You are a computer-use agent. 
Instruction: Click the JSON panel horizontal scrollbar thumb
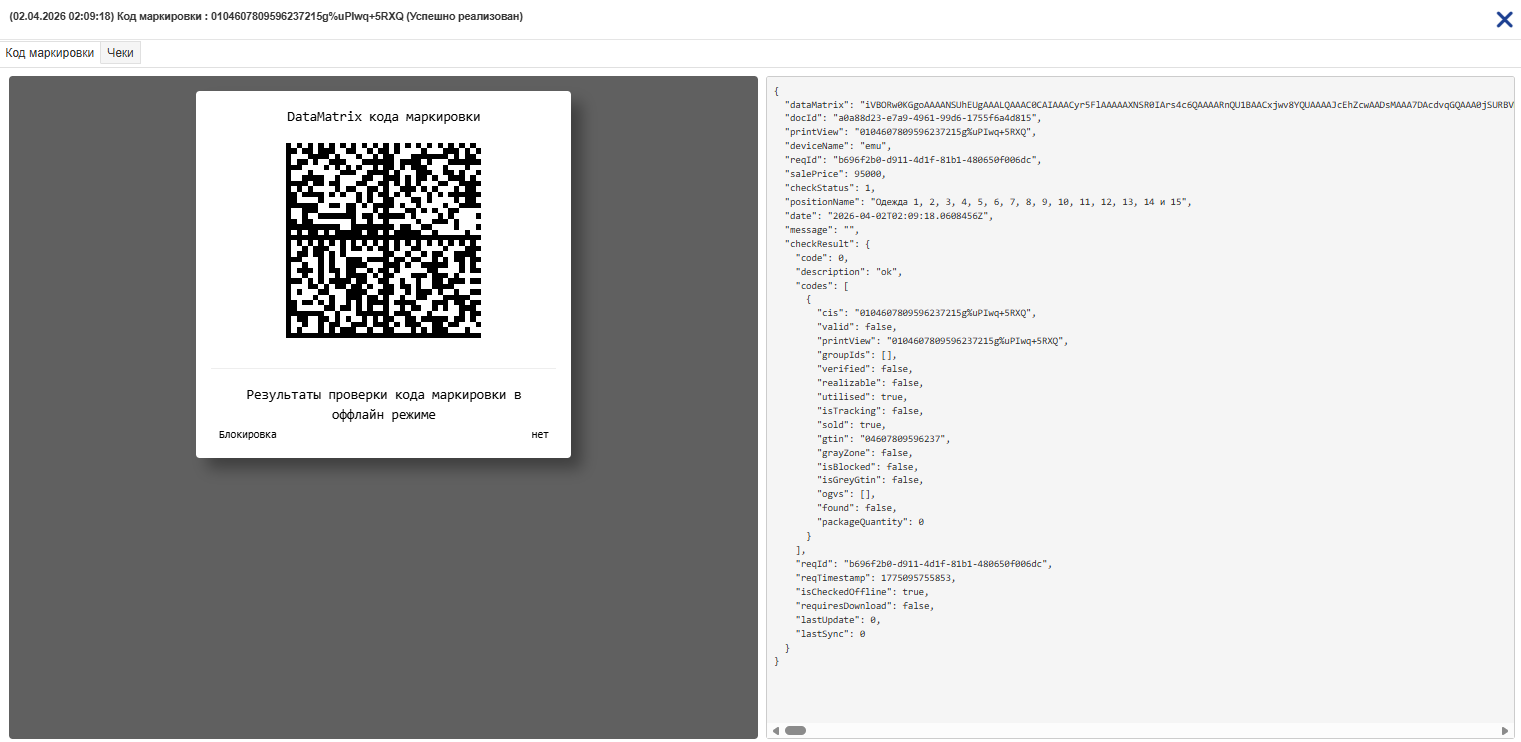click(x=795, y=730)
